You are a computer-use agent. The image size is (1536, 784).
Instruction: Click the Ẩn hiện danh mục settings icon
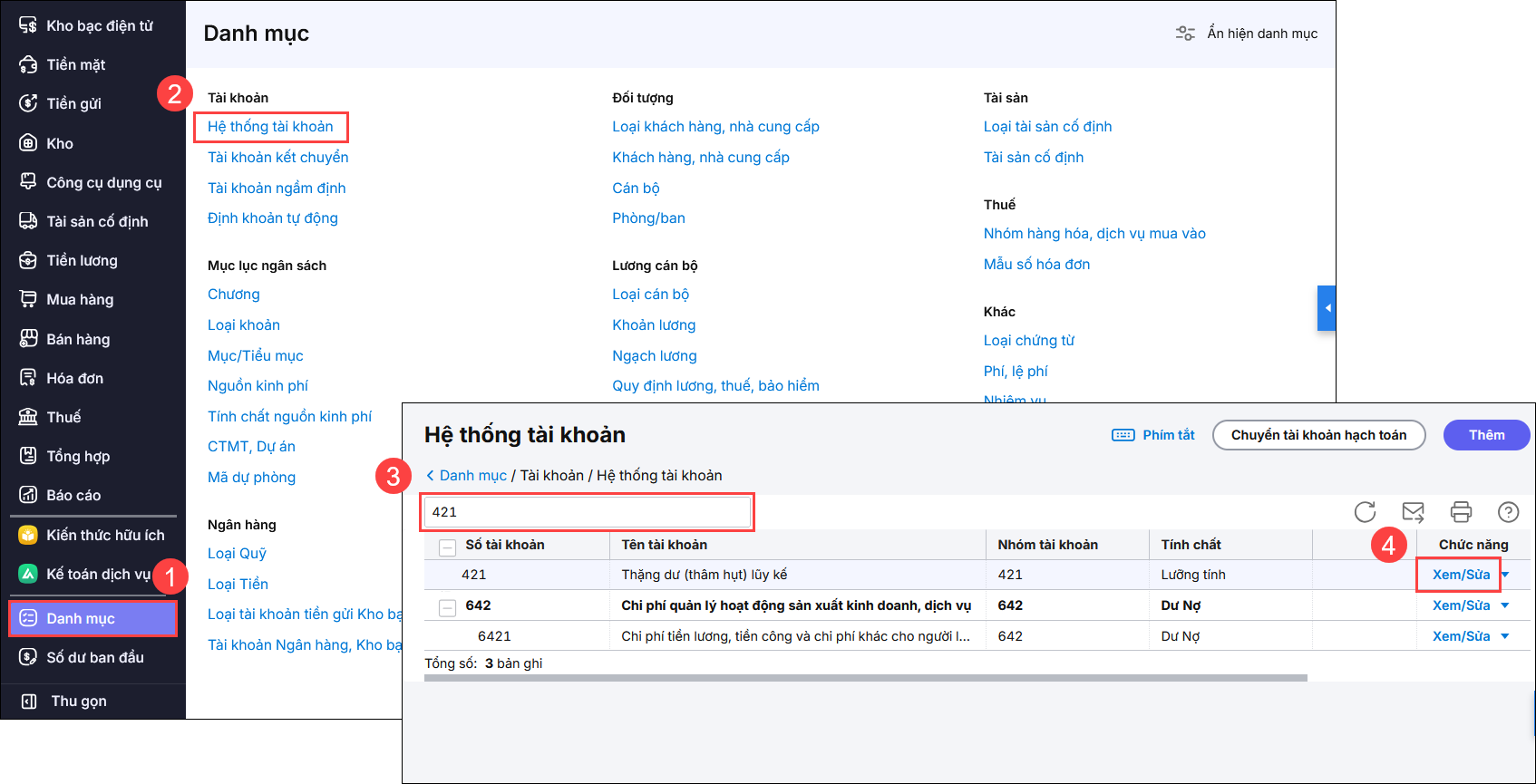(1185, 34)
